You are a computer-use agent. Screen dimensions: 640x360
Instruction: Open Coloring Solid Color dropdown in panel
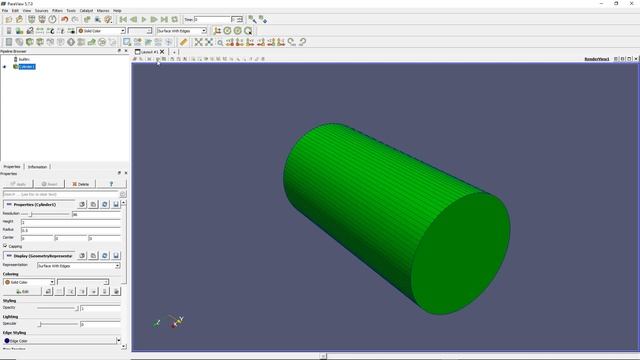[29, 282]
